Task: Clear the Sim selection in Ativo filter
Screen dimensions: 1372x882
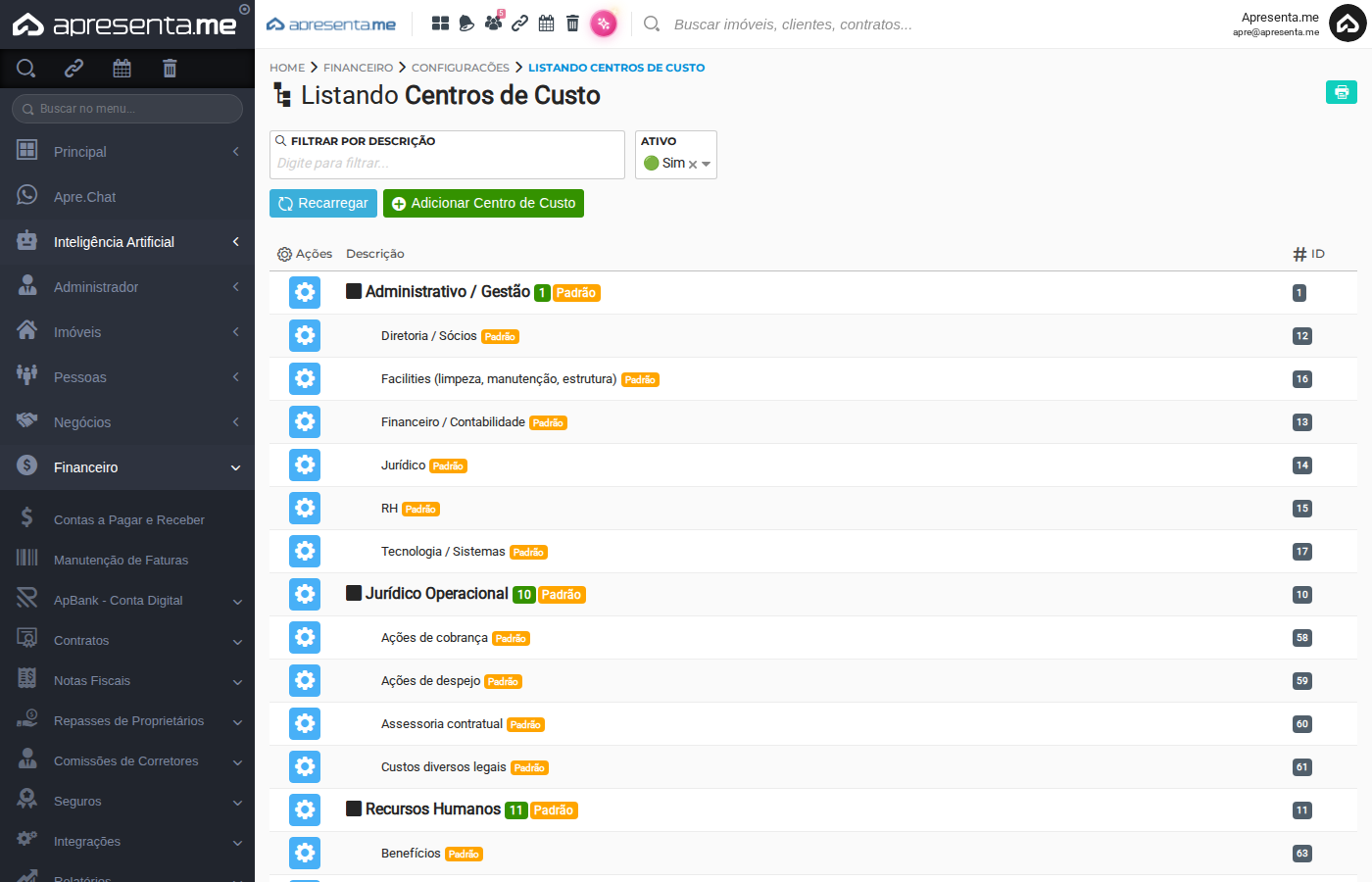Action: [693, 165]
